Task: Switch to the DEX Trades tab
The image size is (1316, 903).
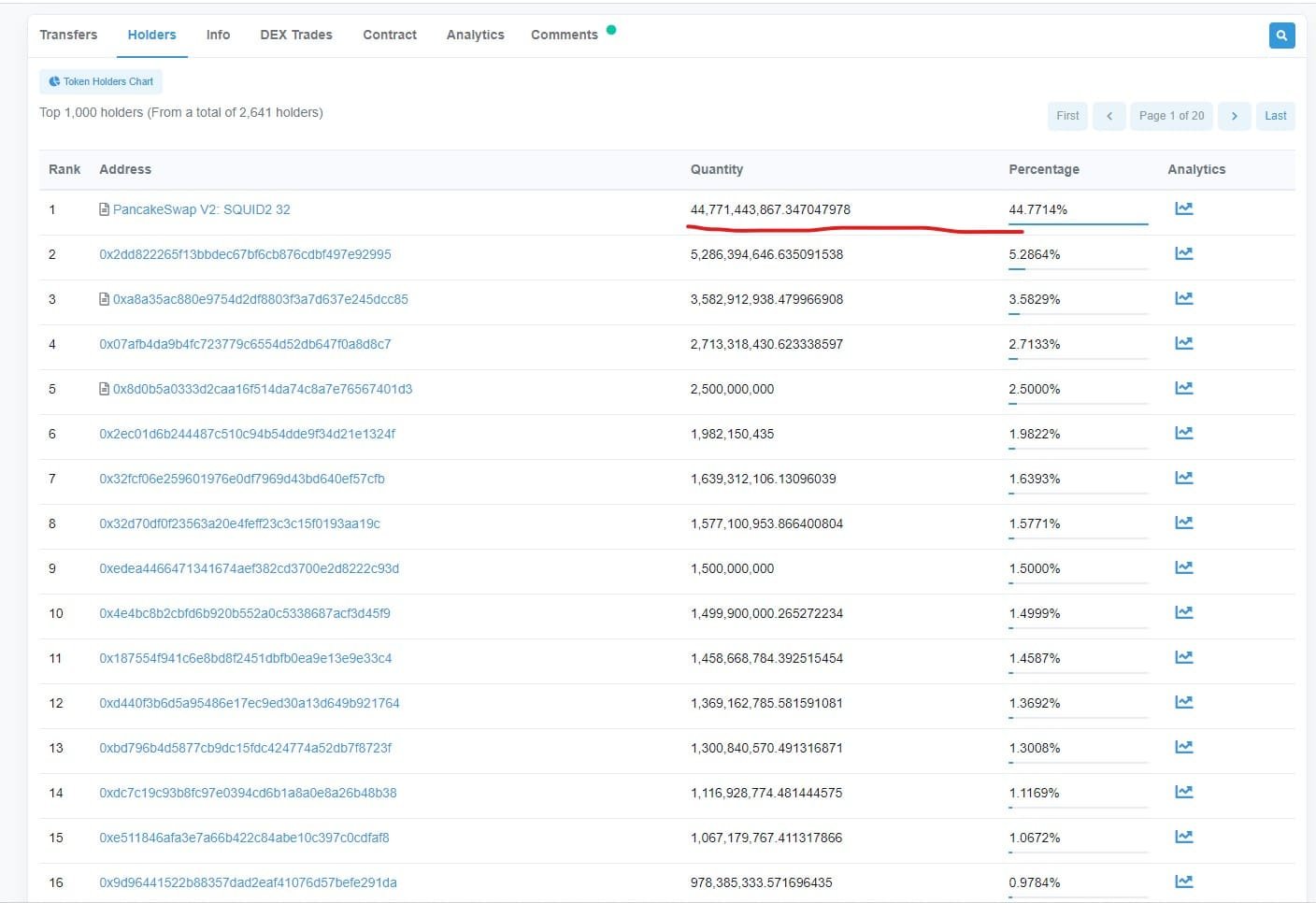Action: pyautogui.click(x=296, y=34)
